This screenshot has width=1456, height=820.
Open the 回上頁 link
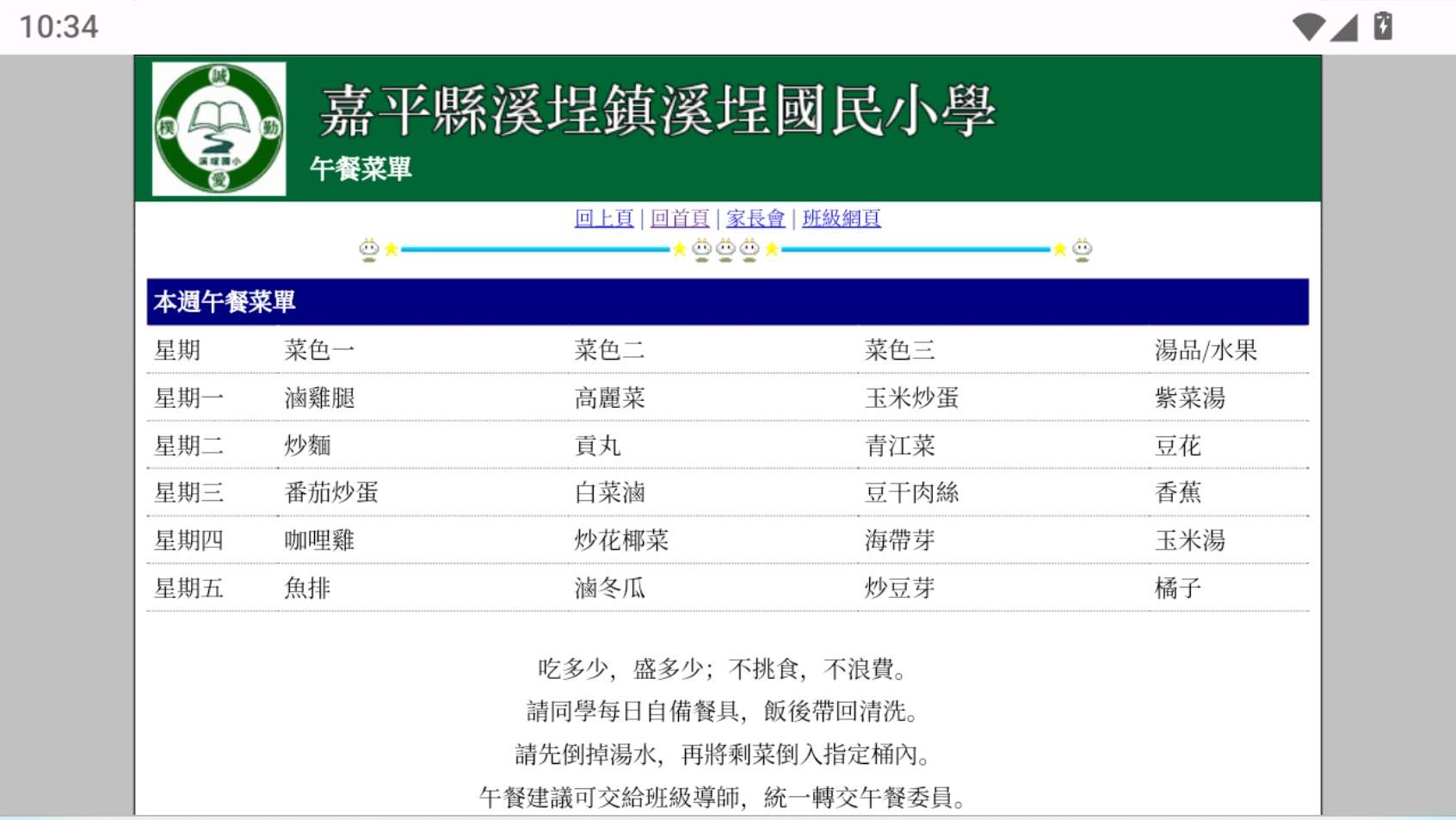(x=604, y=219)
